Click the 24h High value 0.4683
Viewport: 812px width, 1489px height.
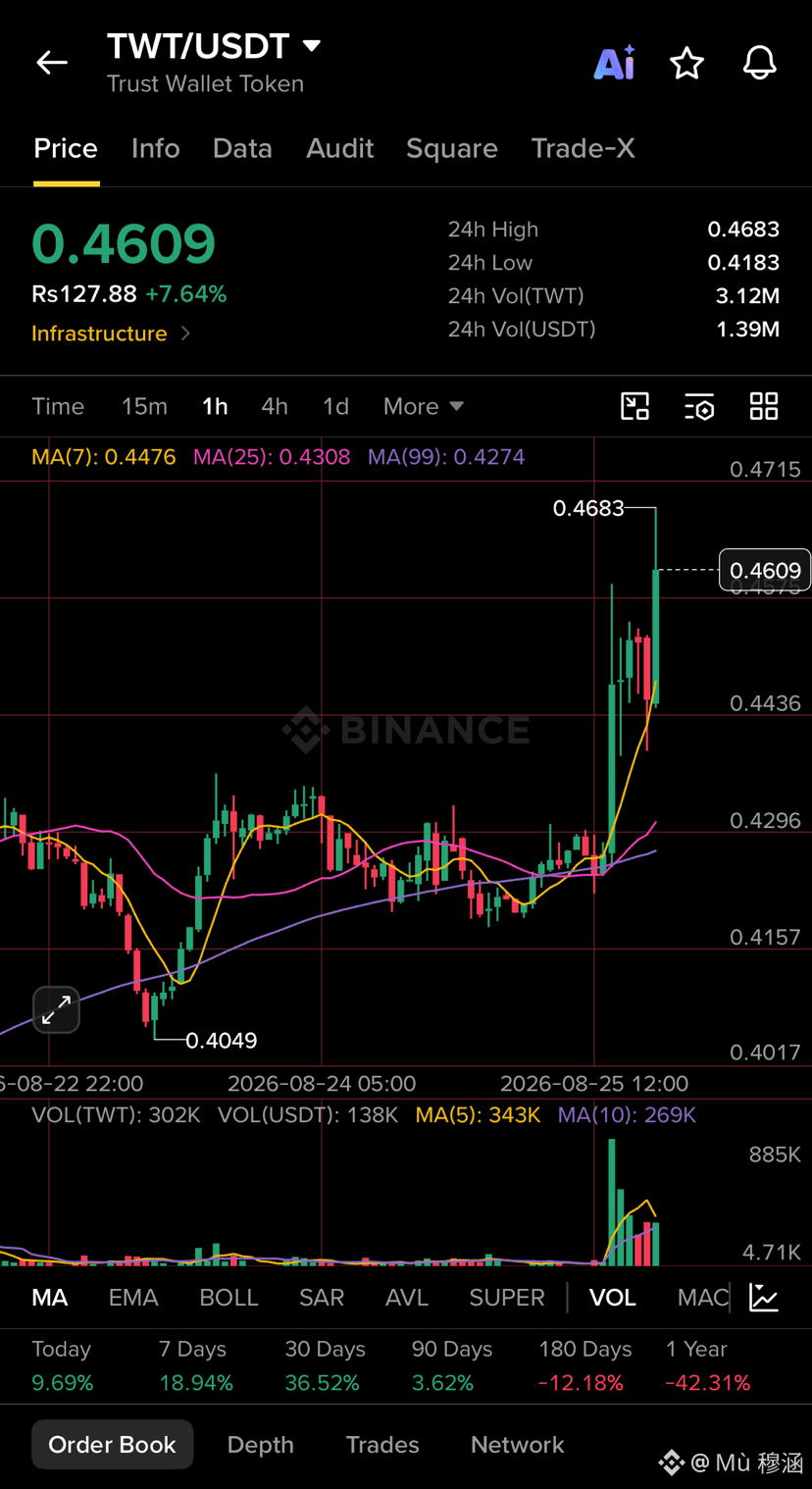pyautogui.click(x=743, y=230)
